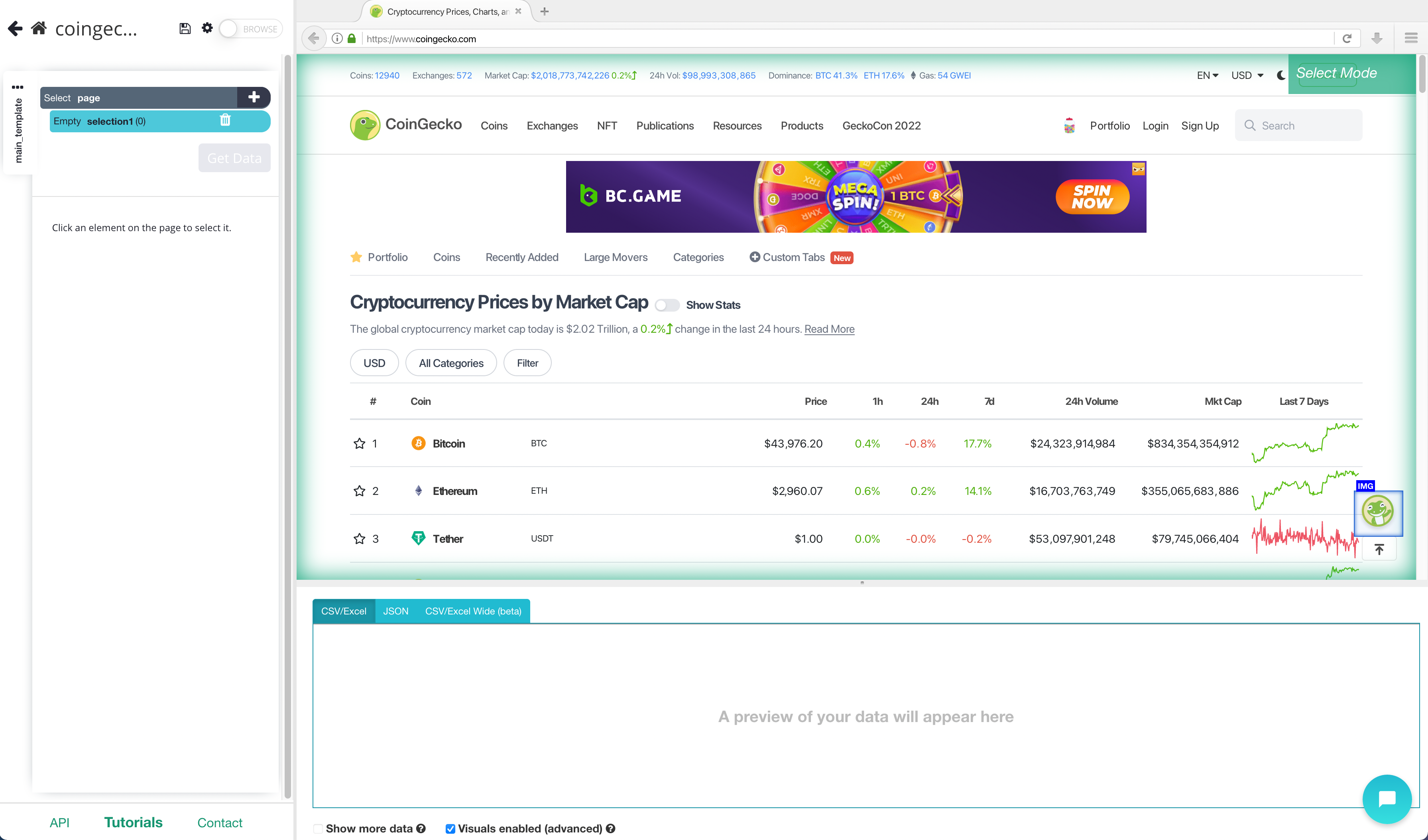Click the Get Data button

click(234, 158)
